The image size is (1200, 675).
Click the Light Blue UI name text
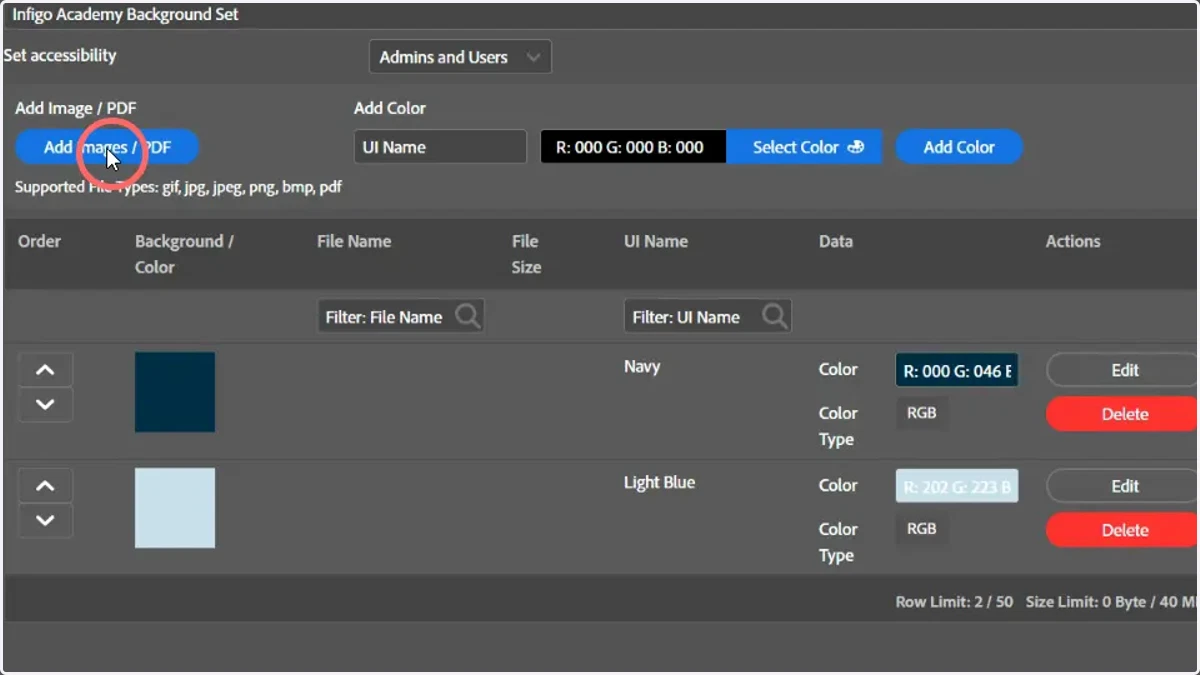pos(659,483)
